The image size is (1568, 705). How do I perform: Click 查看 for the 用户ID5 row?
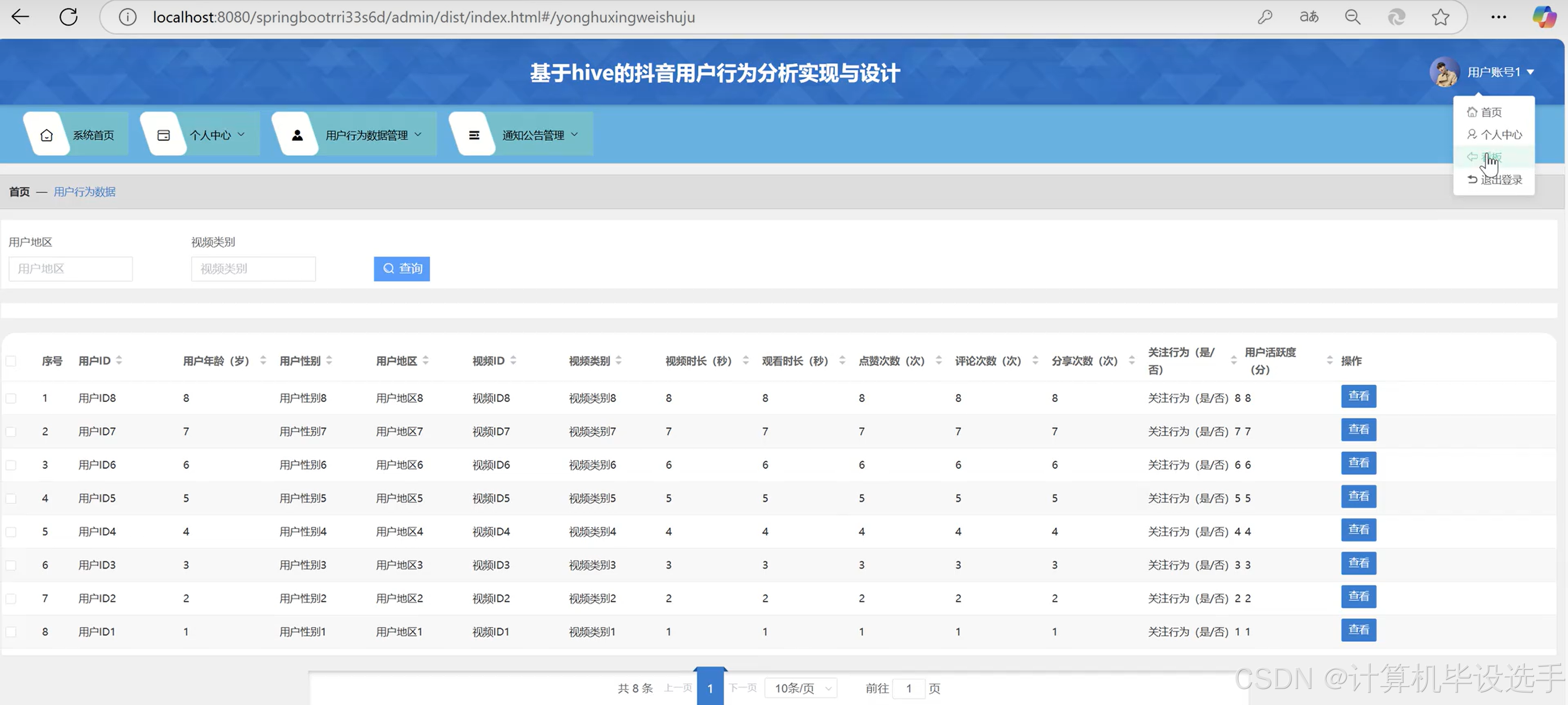[1358, 497]
